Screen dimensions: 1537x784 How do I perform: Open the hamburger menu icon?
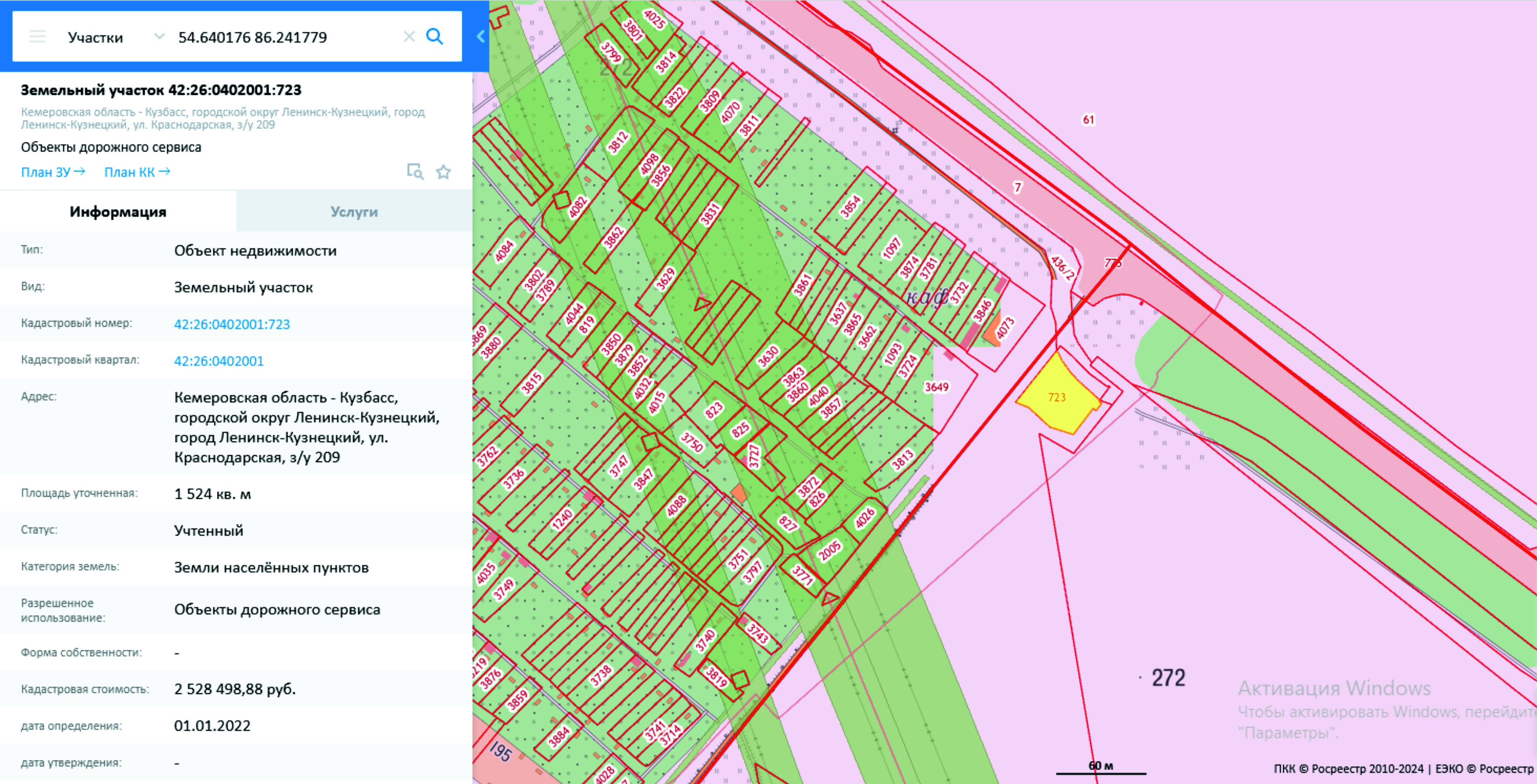coord(38,37)
